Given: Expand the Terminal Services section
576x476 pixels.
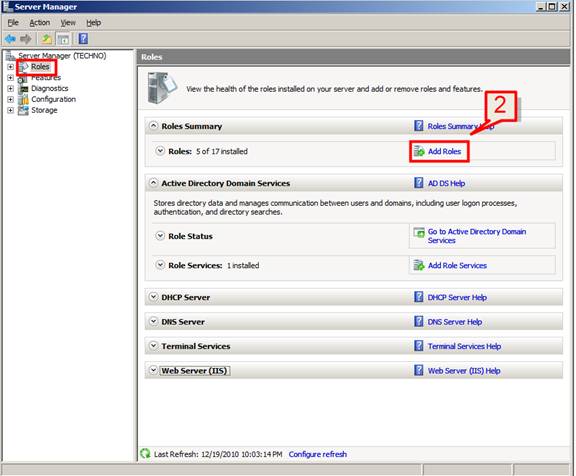Looking at the screenshot, I should pos(154,346).
